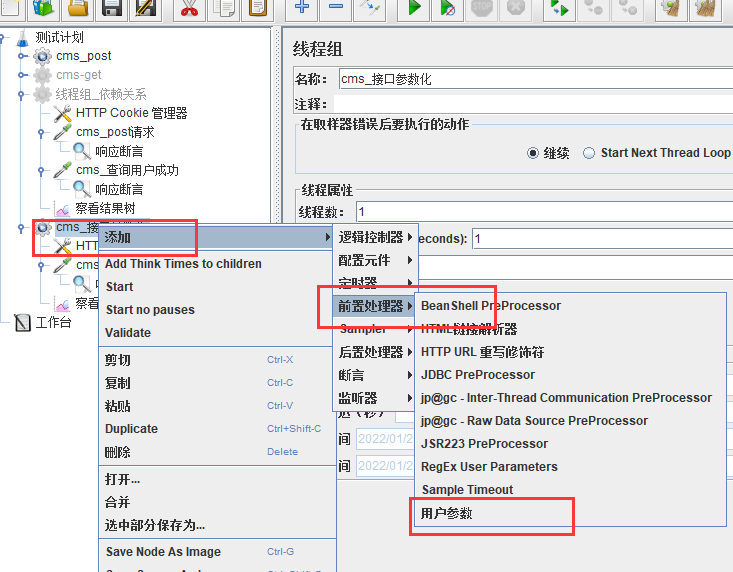Click Remote Stop All toolbar icon
Screen dimensions: 733x572
click(x=594, y=8)
